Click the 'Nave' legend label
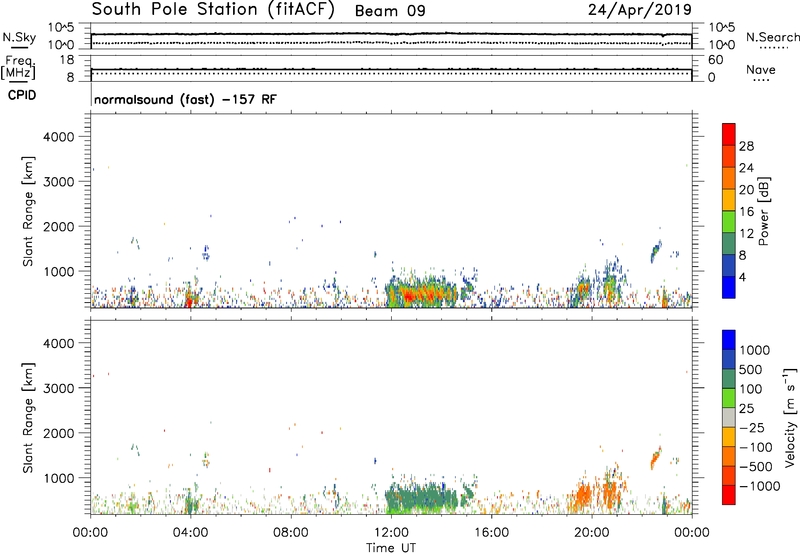The image size is (800, 554). coord(761,69)
